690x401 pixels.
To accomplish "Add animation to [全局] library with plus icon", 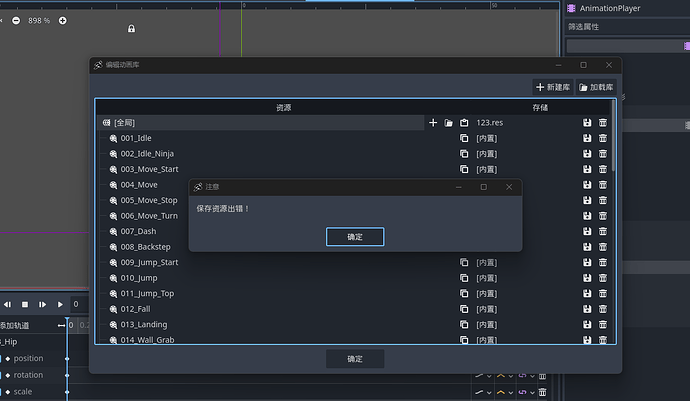I will 433,122.
